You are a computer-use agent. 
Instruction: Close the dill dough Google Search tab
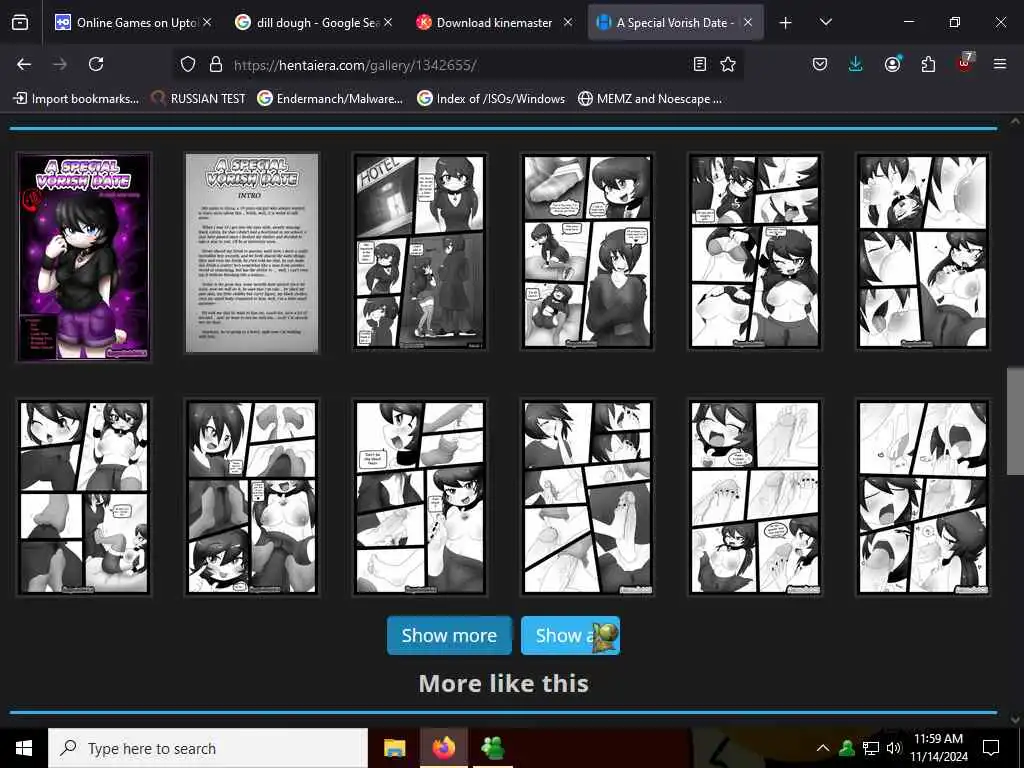(388, 22)
